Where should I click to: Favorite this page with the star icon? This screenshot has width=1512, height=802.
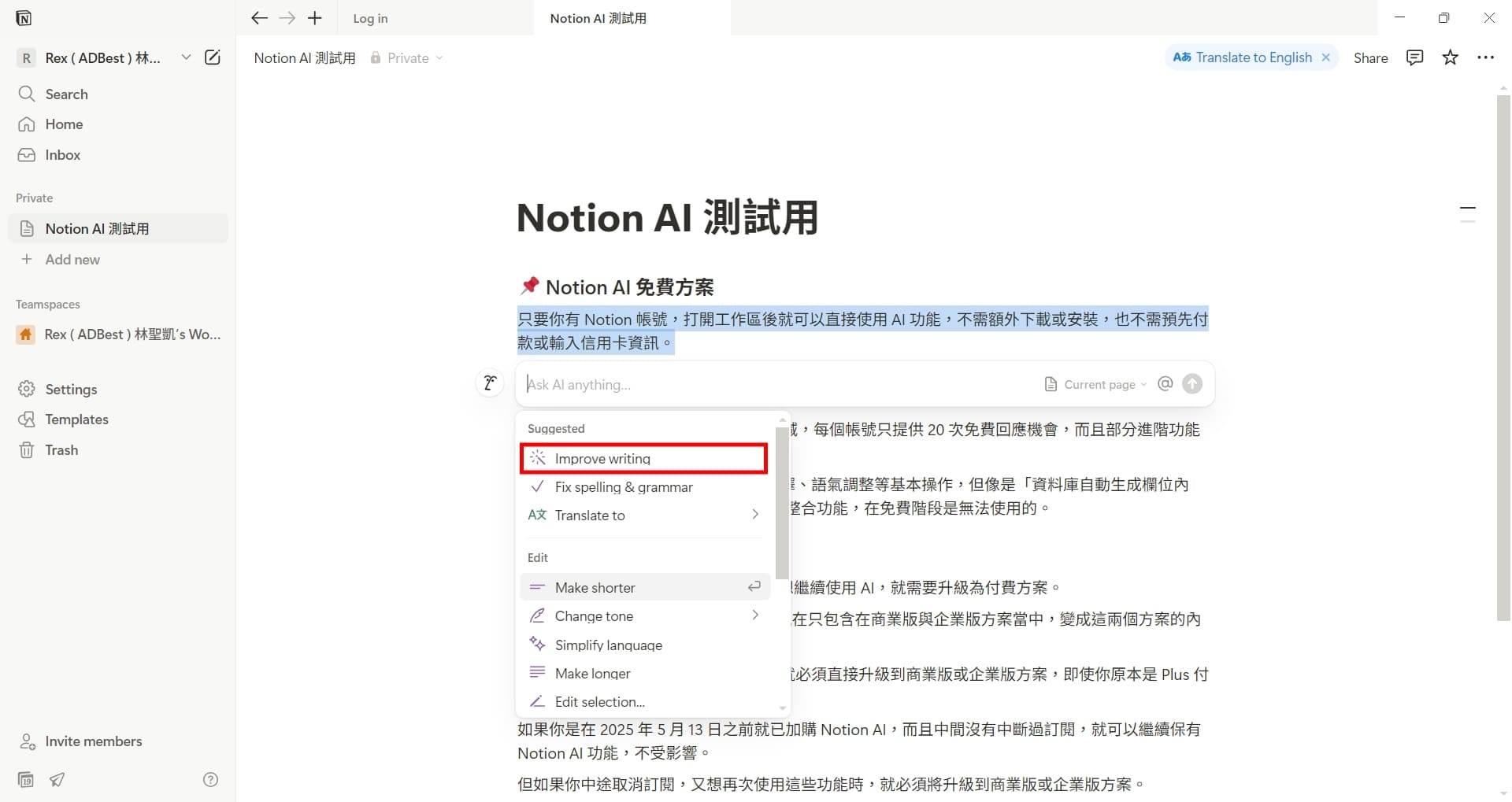point(1450,57)
